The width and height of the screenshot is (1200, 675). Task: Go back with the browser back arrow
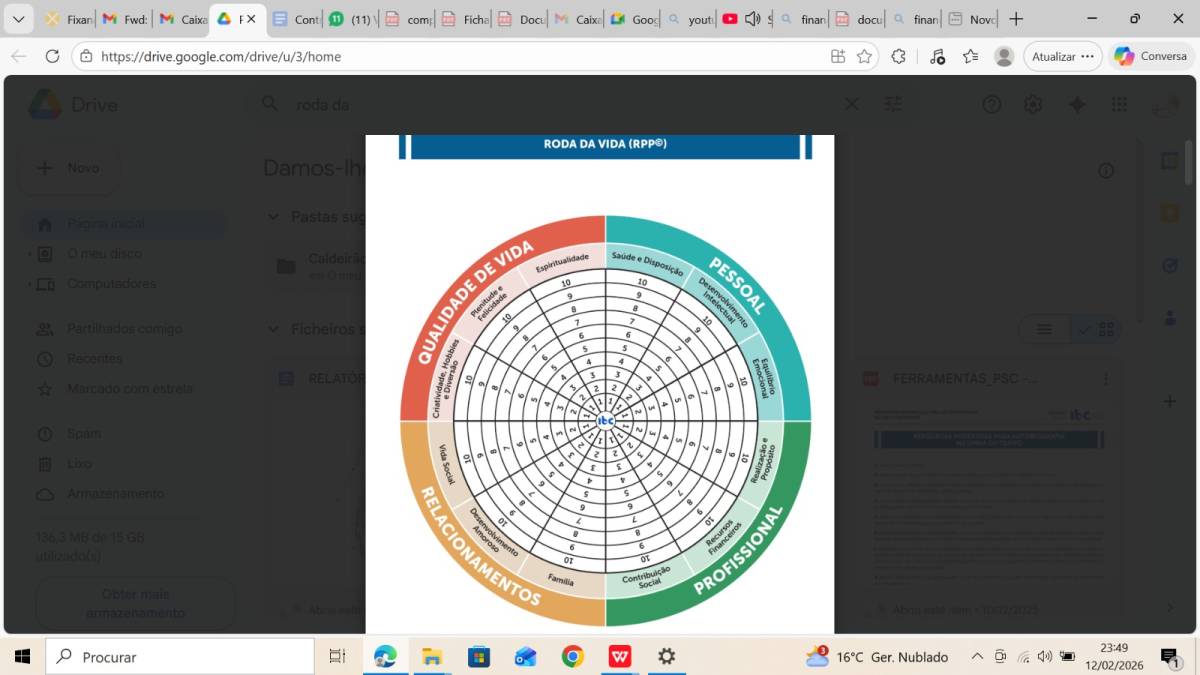click(18, 57)
